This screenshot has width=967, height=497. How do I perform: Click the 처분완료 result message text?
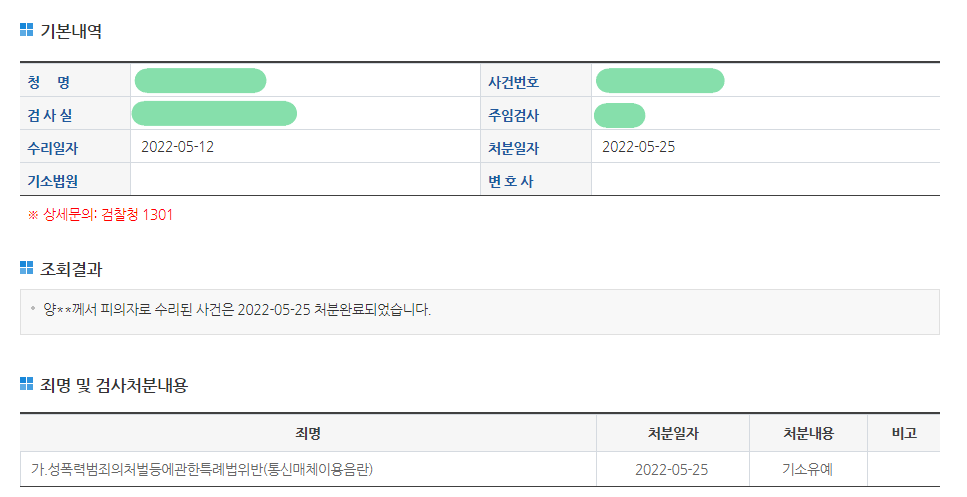pos(237,309)
